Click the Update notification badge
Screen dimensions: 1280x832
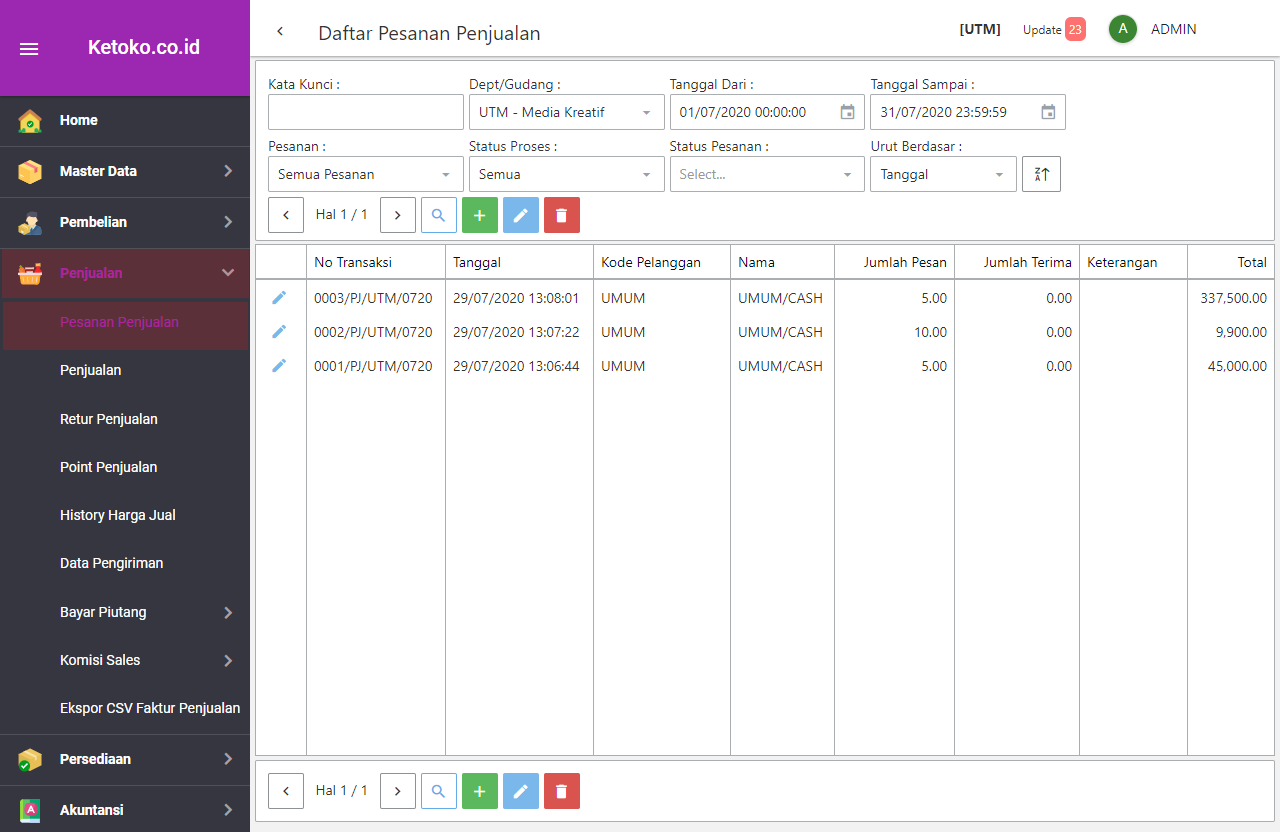[1074, 30]
